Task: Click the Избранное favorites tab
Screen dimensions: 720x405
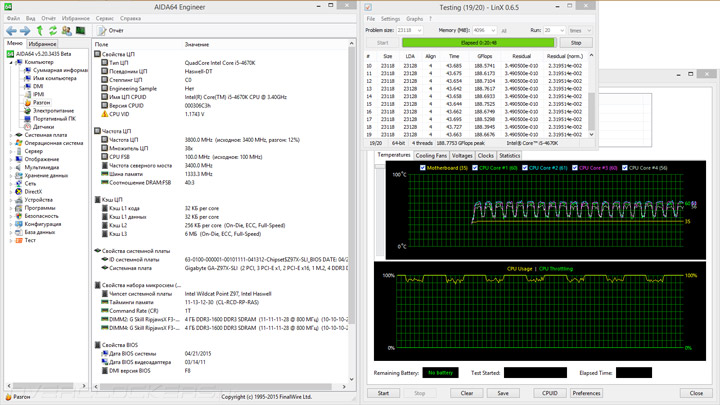Action: [42, 44]
